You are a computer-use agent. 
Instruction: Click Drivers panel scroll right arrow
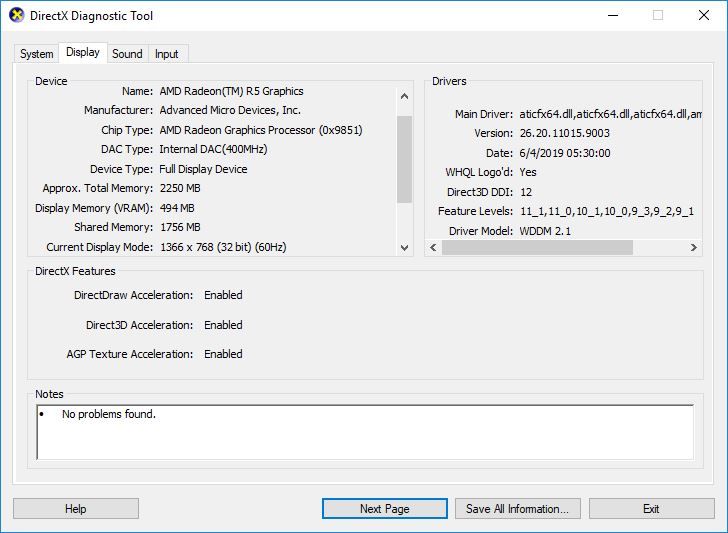pyautogui.click(x=694, y=247)
